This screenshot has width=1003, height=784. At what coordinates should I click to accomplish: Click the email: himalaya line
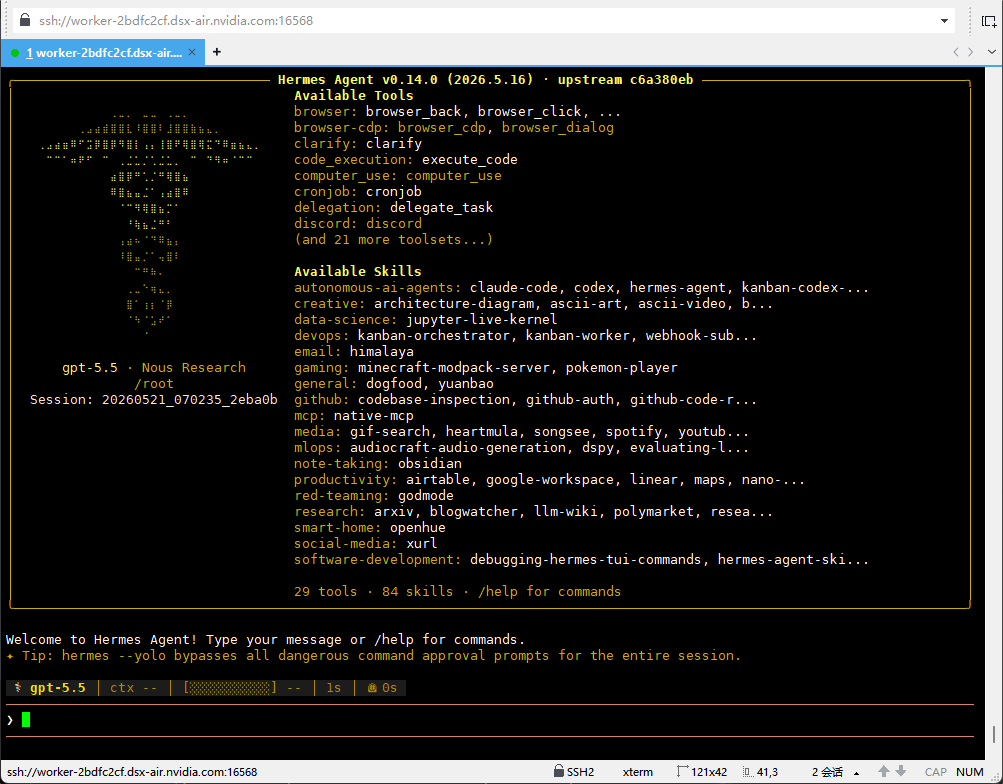pyautogui.click(x=354, y=351)
